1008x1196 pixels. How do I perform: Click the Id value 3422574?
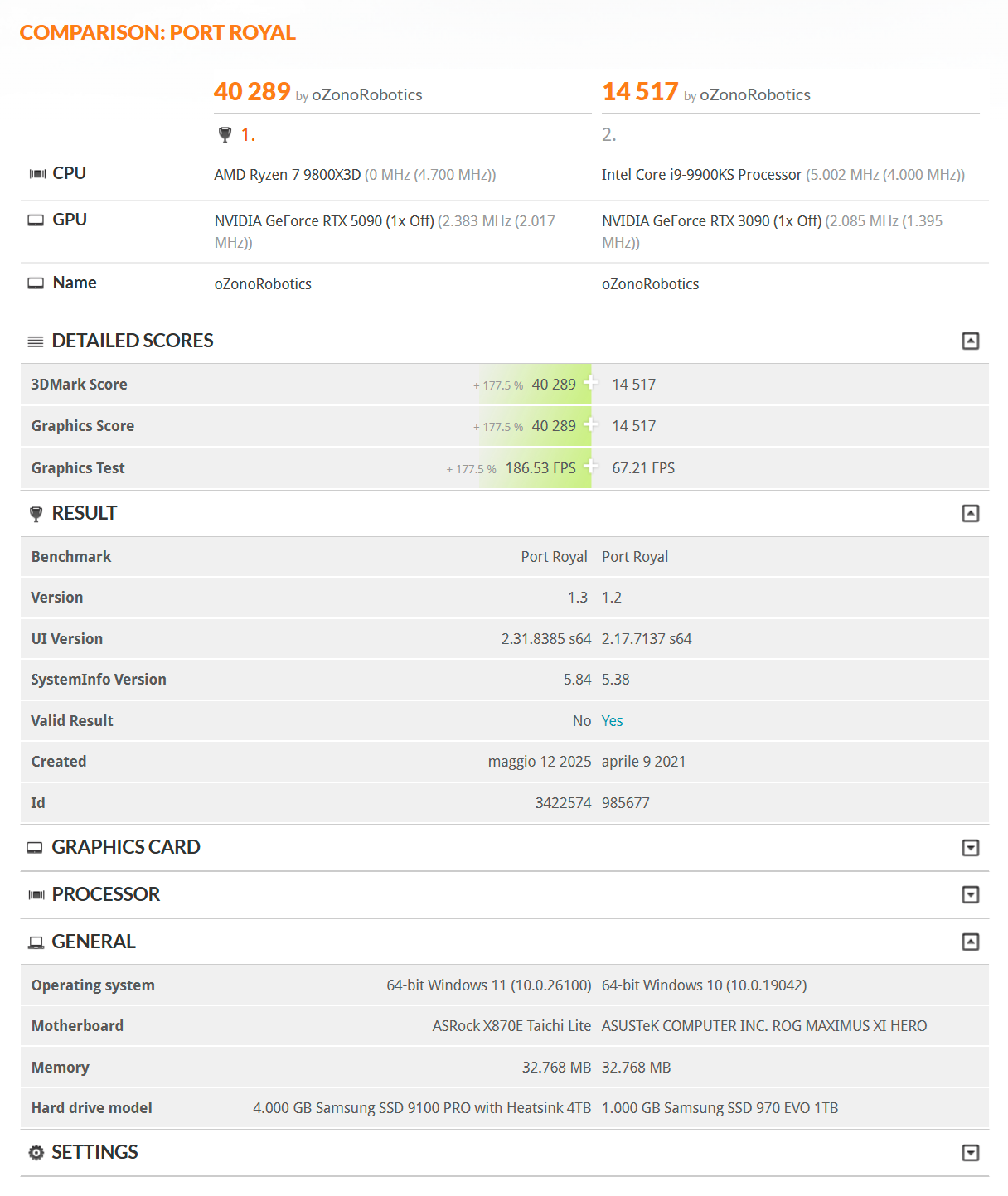coord(564,803)
